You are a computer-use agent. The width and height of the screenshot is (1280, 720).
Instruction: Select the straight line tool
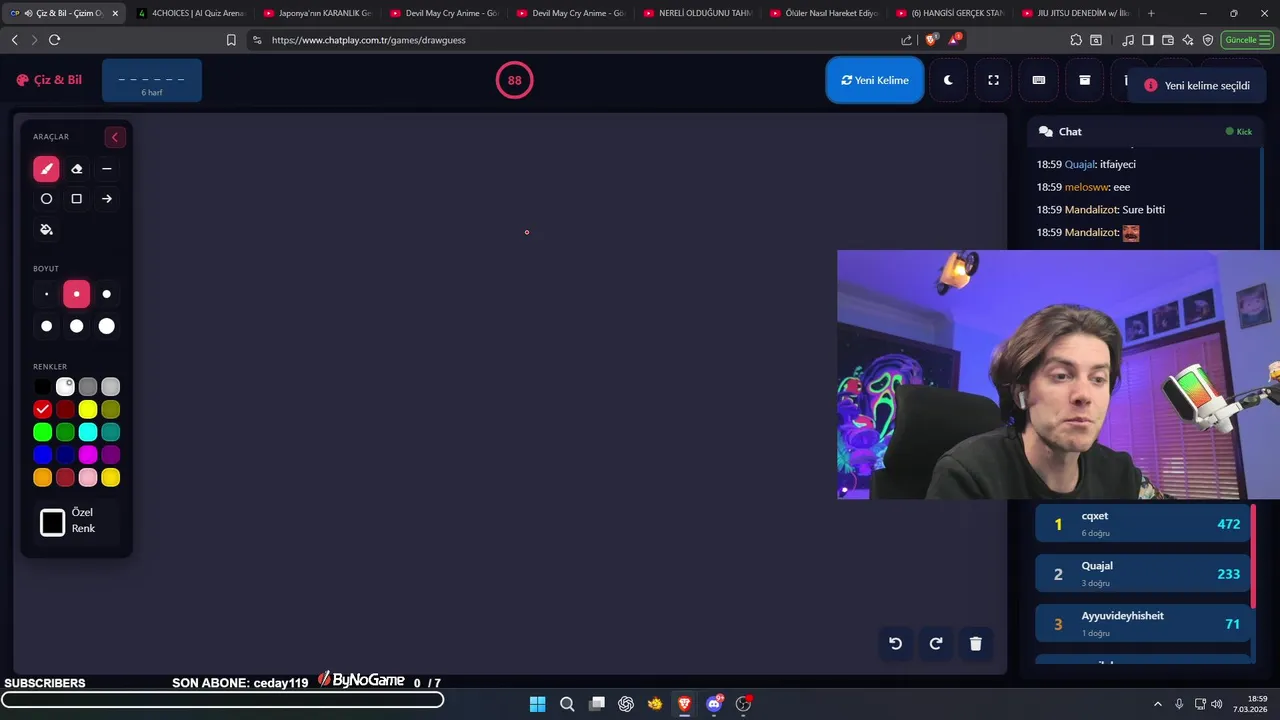point(107,169)
